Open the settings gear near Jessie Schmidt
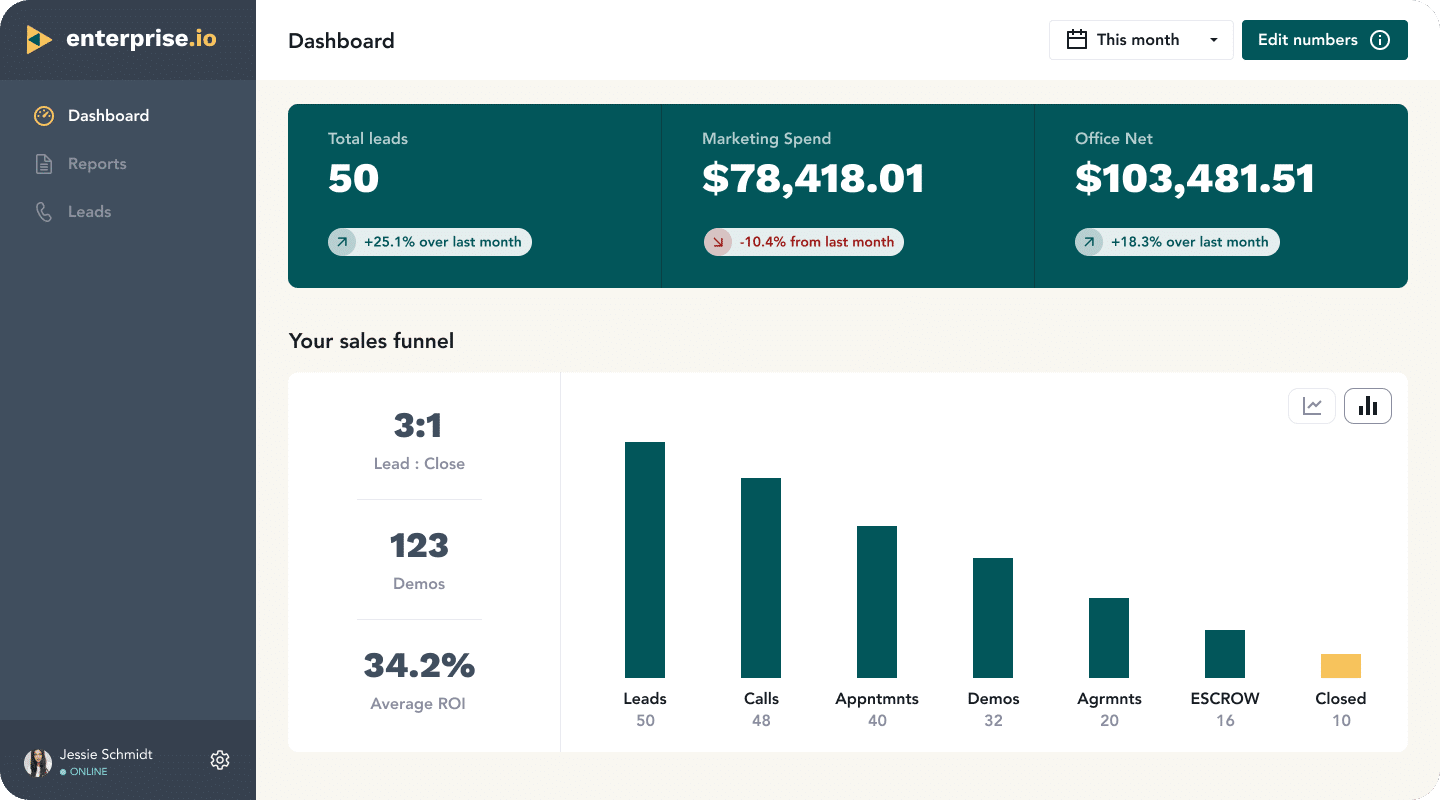The width and height of the screenshot is (1440, 800). click(x=220, y=760)
